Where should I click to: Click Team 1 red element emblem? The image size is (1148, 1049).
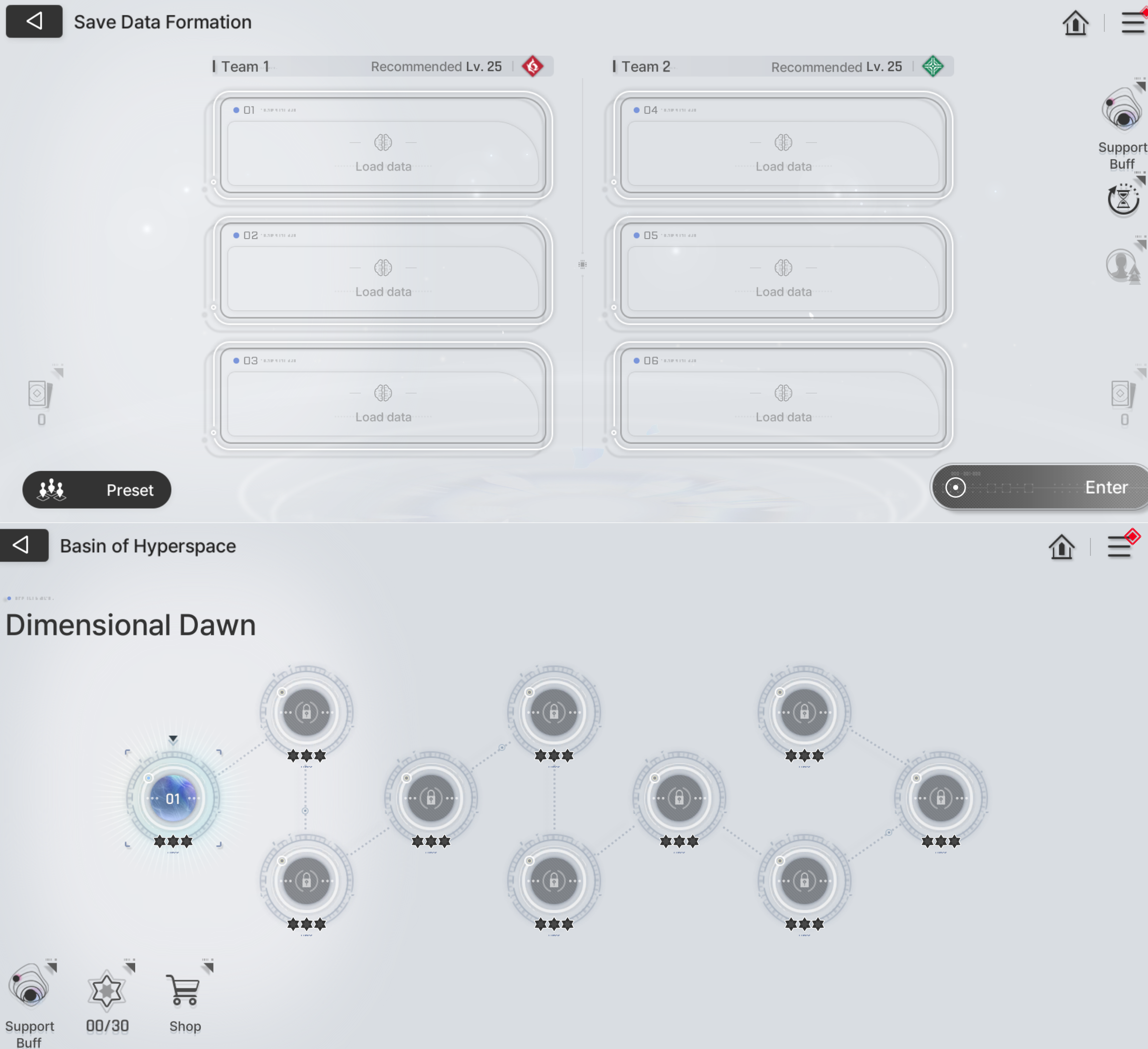pyautogui.click(x=532, y=67)
